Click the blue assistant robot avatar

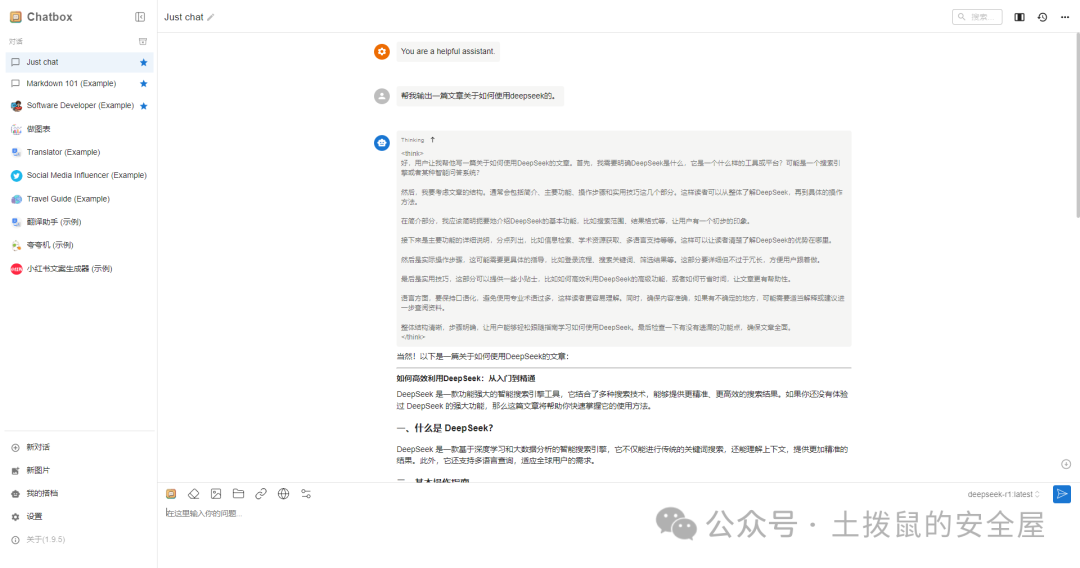coord(382,143)
